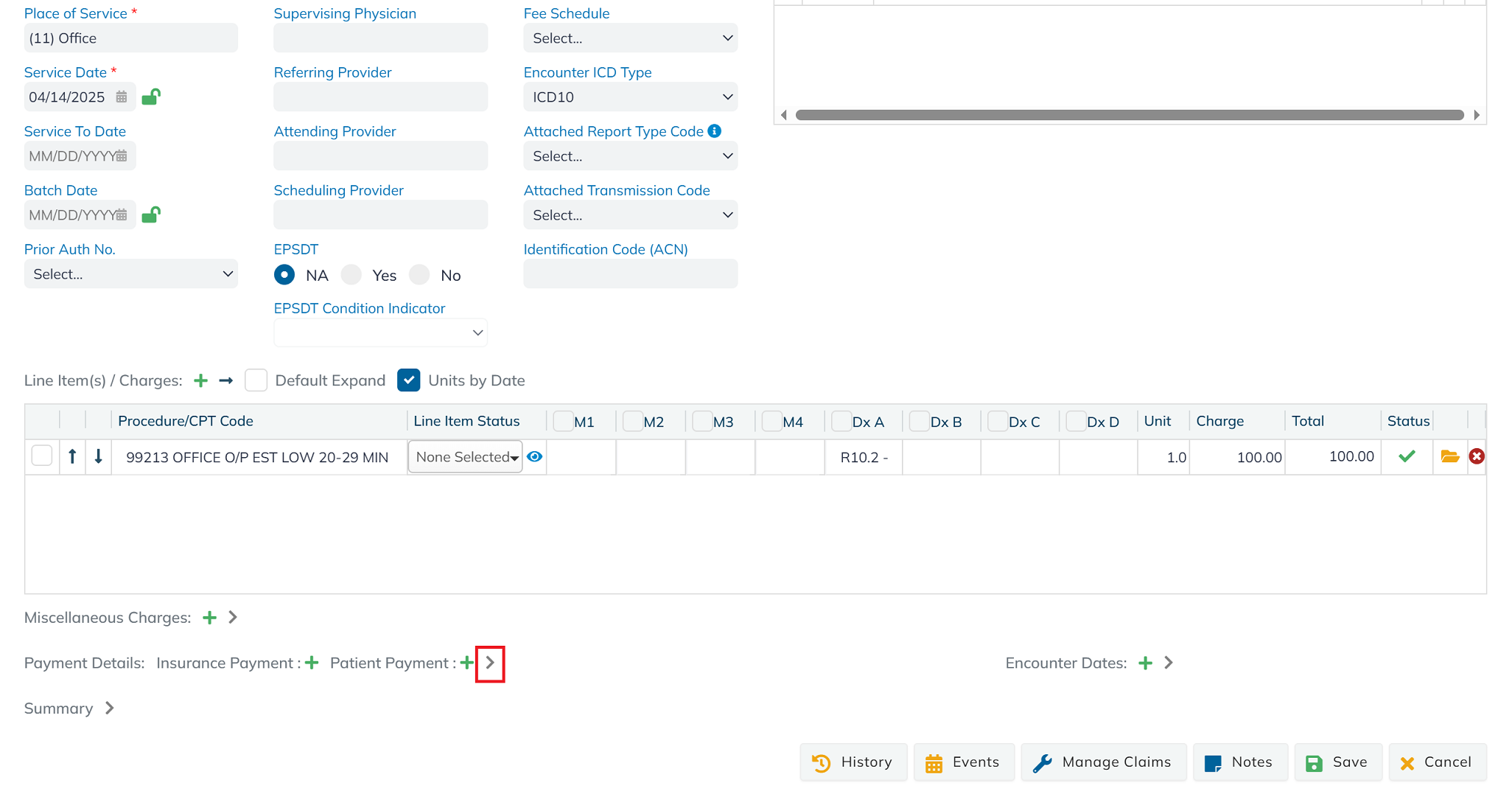Viewport: 1512px width, 791px height.
Task: Add an Insurance Payment with plus icon
Action: click(312, 663)
